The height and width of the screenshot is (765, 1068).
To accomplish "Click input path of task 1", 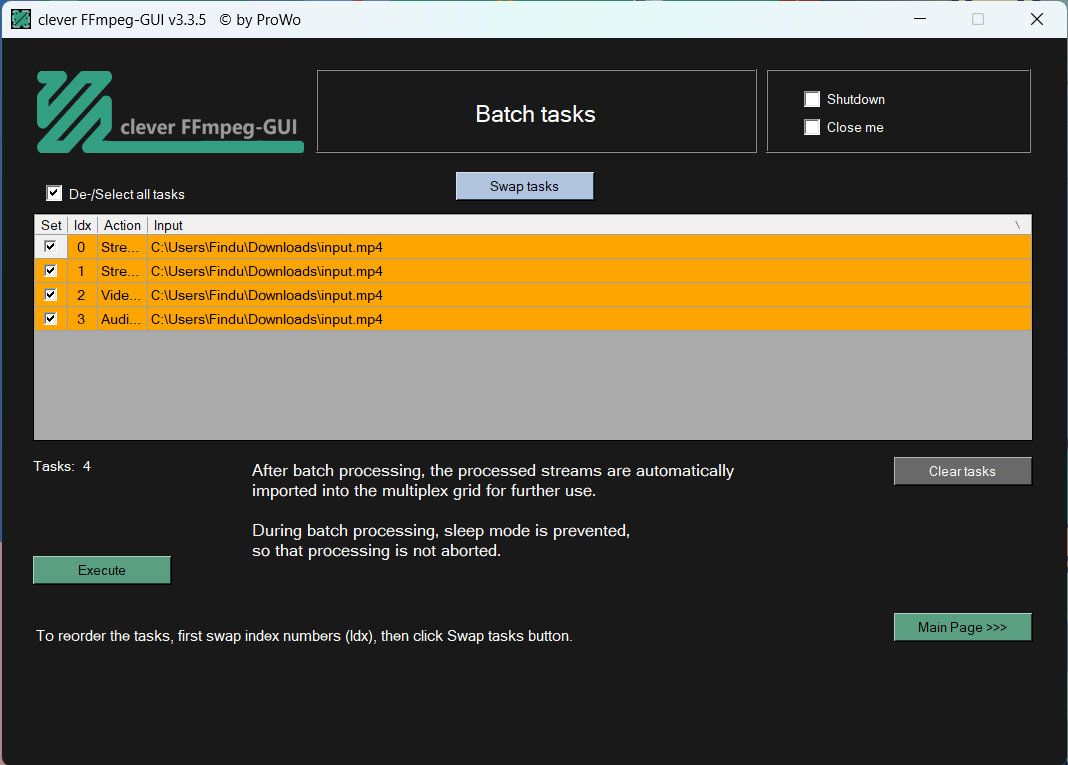I will [x=589, y=271].
